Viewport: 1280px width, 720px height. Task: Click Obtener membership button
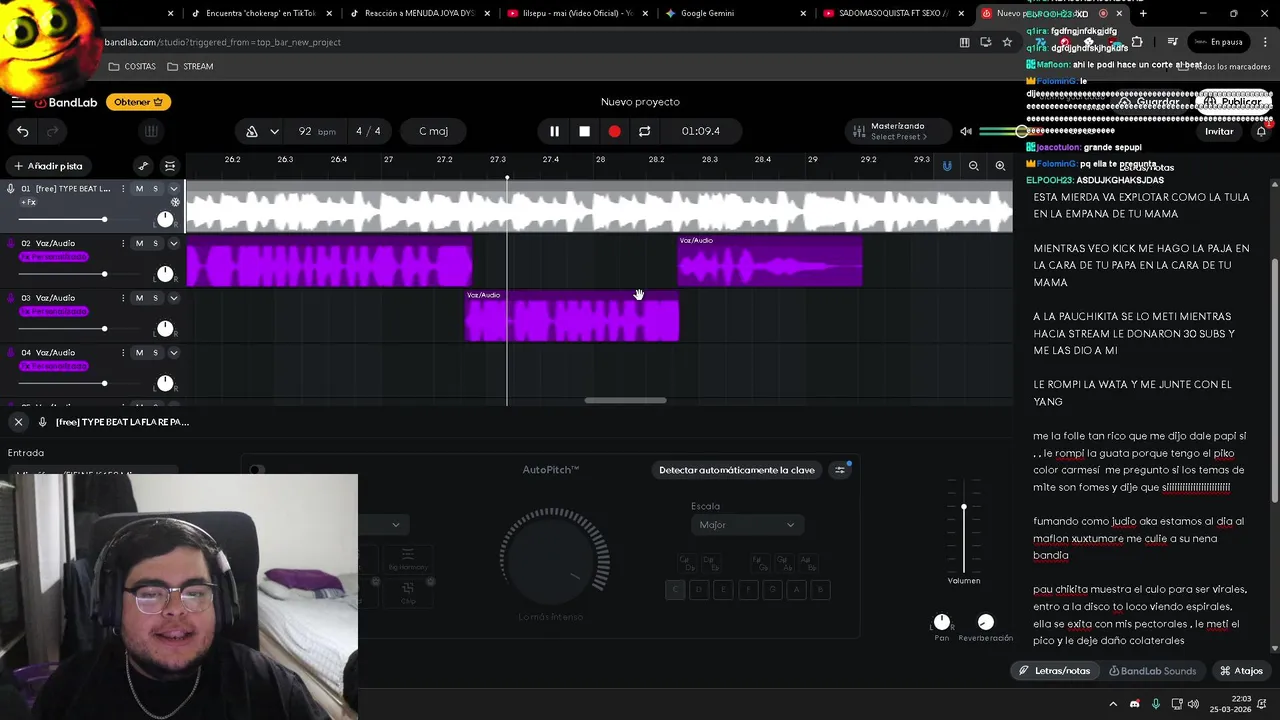coord(138,102)
